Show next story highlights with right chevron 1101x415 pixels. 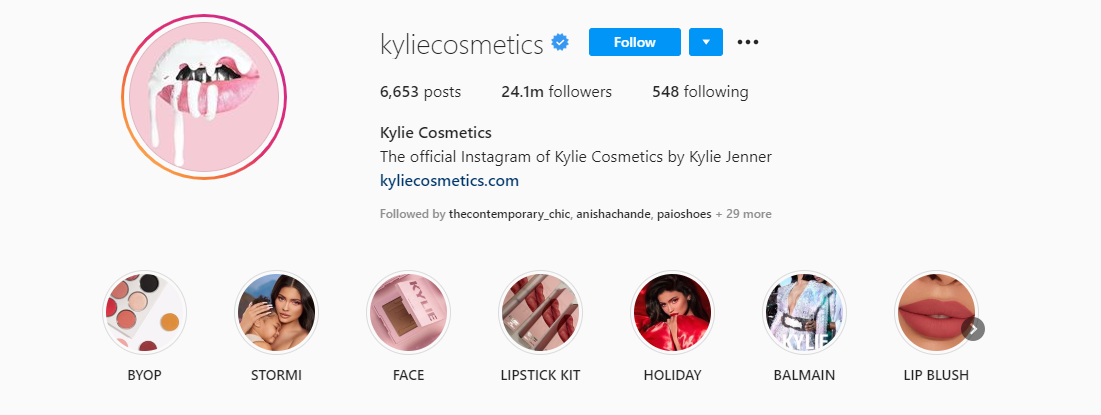(x=973, y=329)
